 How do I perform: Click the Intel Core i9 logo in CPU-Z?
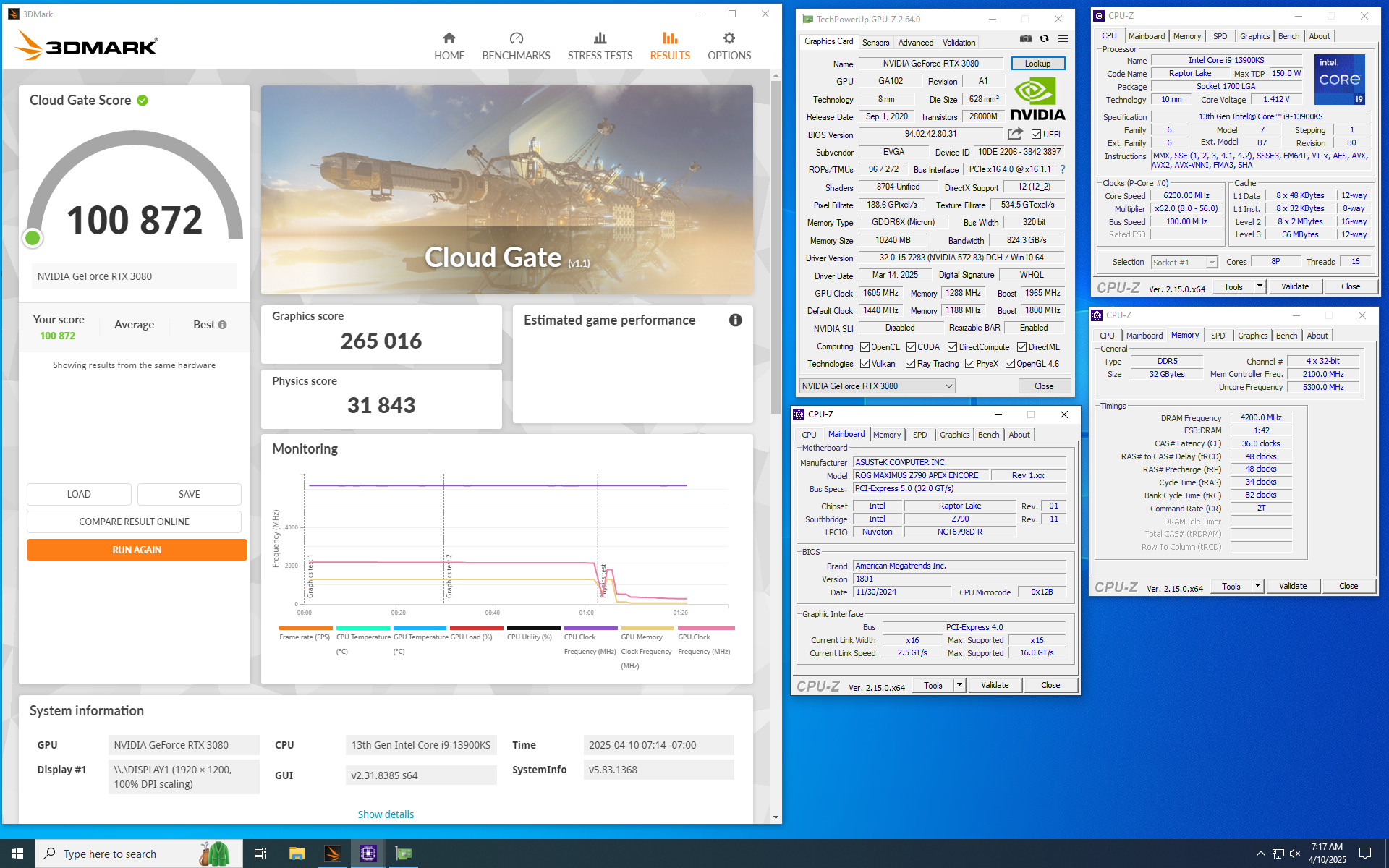point(1339,79)
